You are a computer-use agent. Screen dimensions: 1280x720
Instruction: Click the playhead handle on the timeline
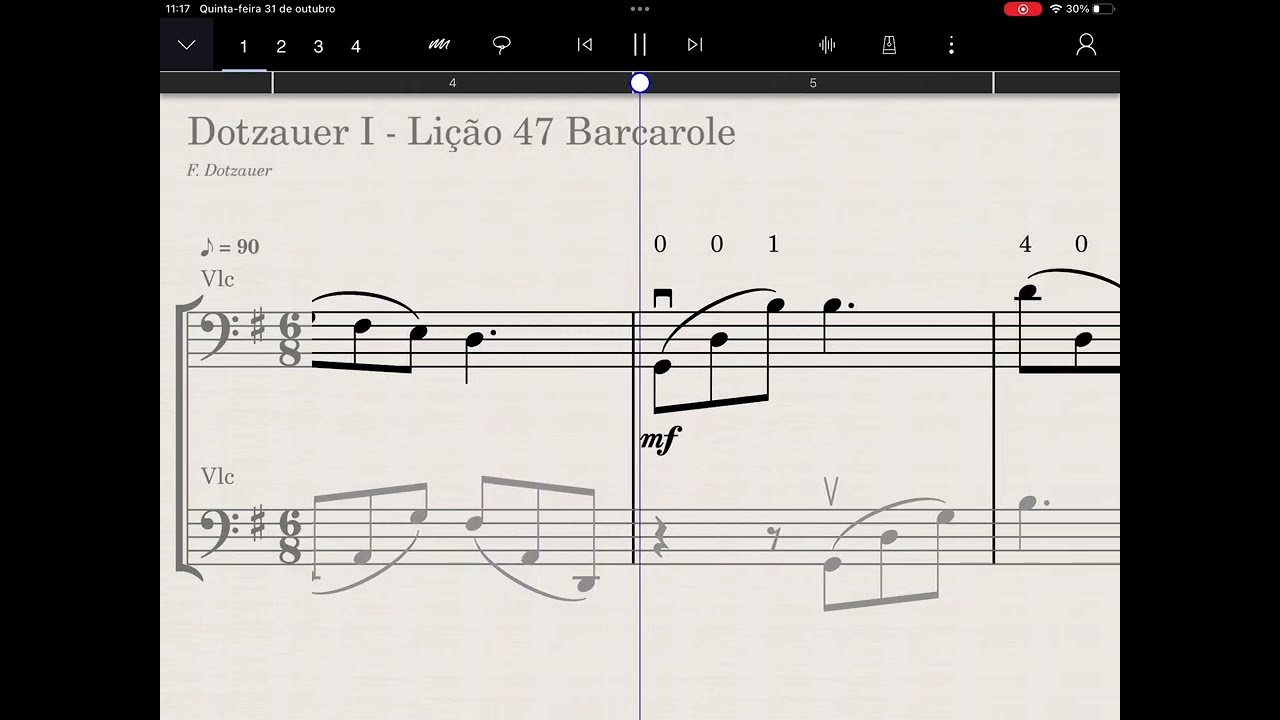640,83
